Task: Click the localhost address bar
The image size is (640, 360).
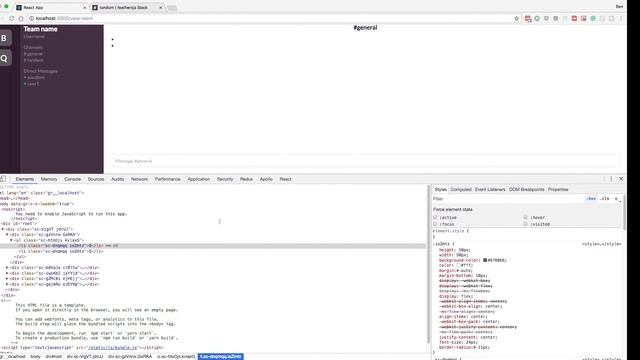Action: pyautogui.click(x=269, y=18)
